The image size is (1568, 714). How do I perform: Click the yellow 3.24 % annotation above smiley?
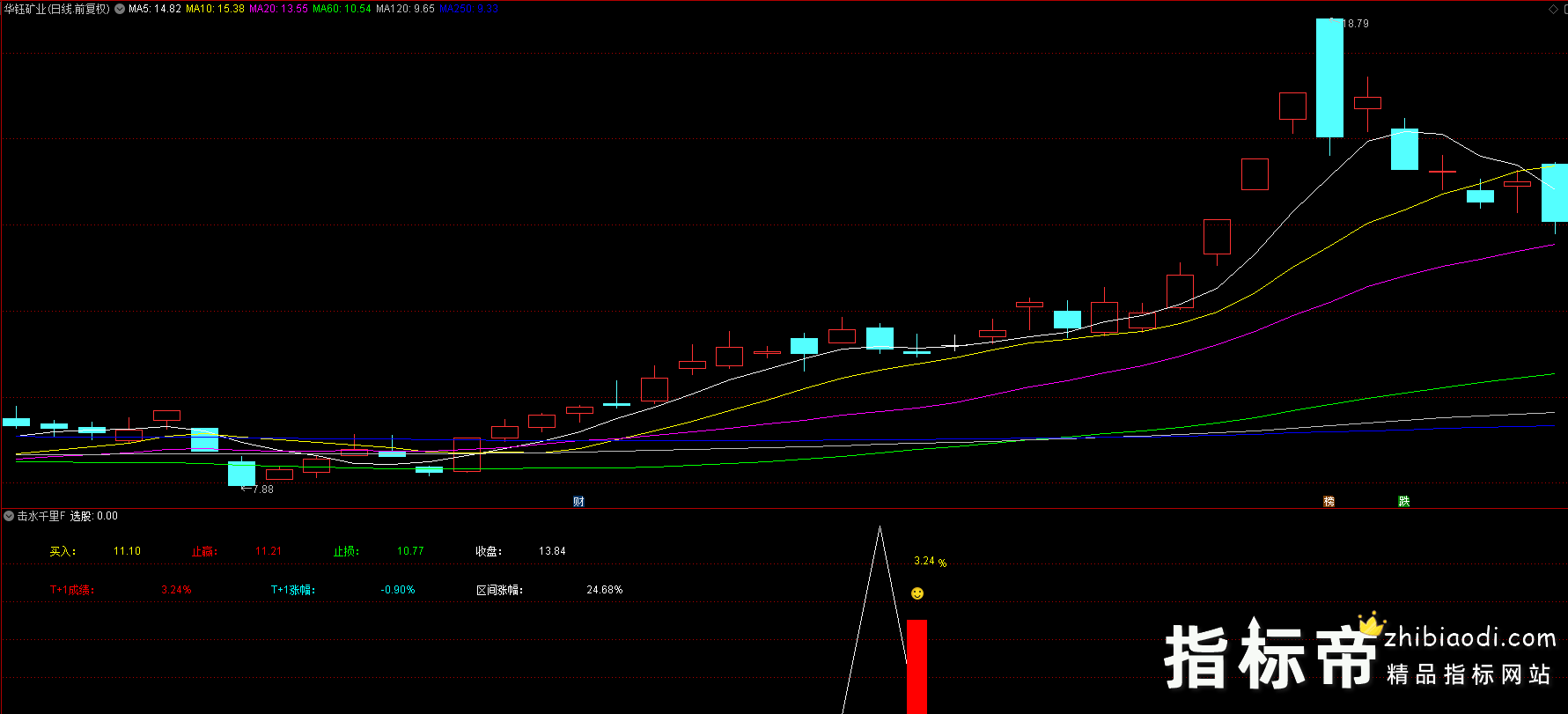pyautogui.click(x=930, y=562)
